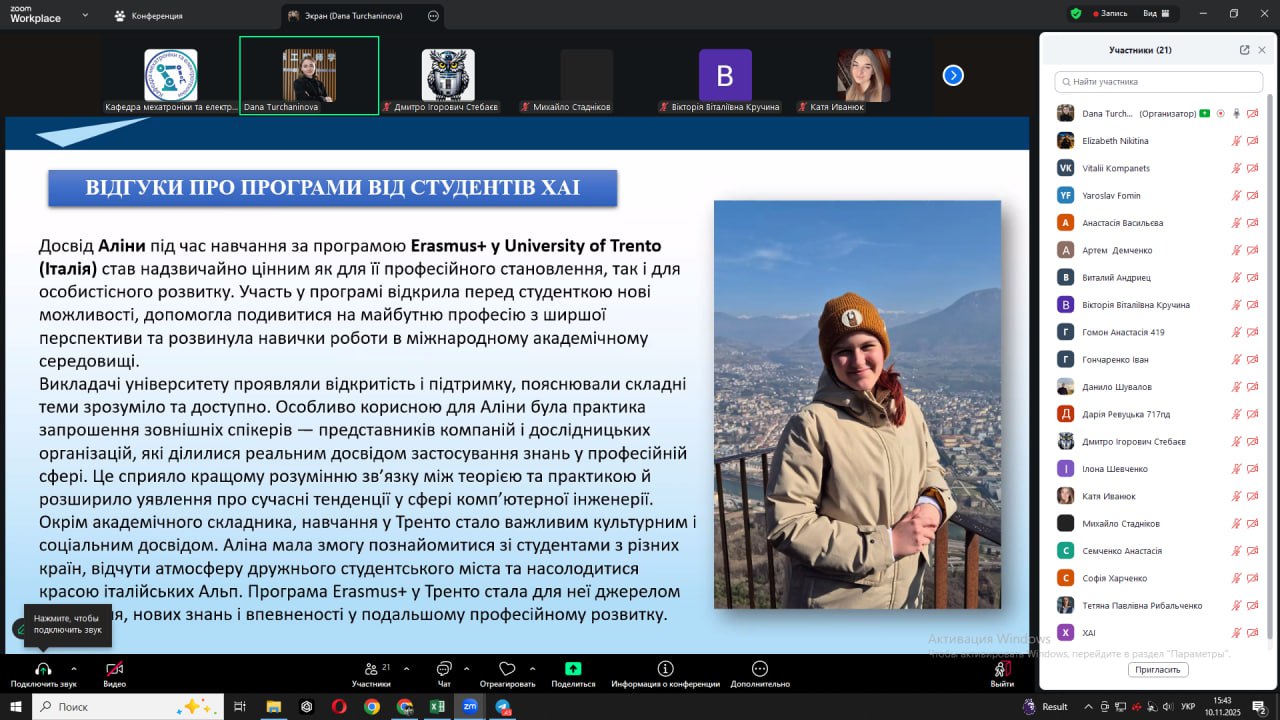Open Информация о конференции info icon
Viewport: 1280px width, 720px height.
click(x=665, y=669)
